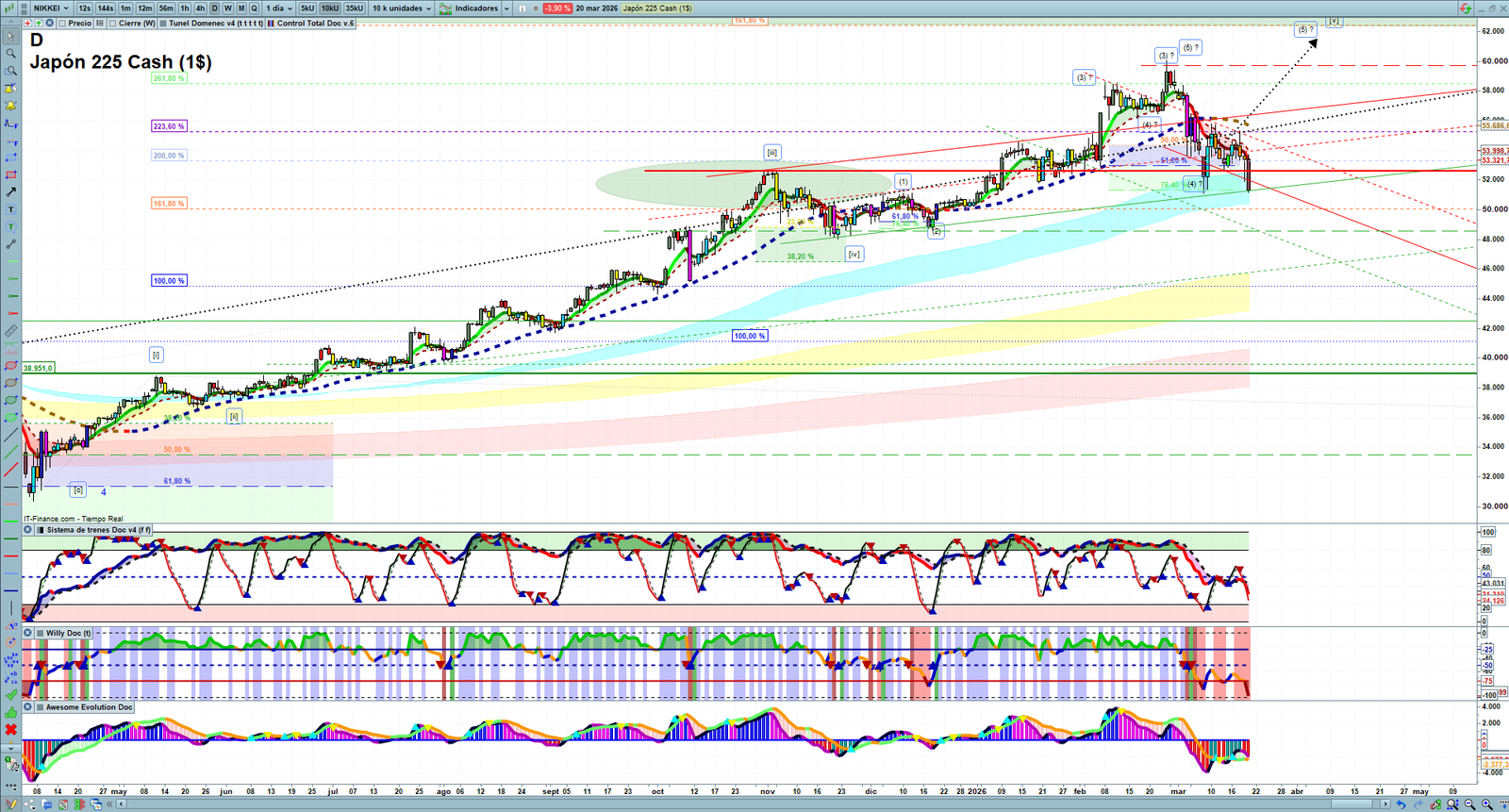
Task: Switch to 56m timeframe
Action: (x=166, y=8)
